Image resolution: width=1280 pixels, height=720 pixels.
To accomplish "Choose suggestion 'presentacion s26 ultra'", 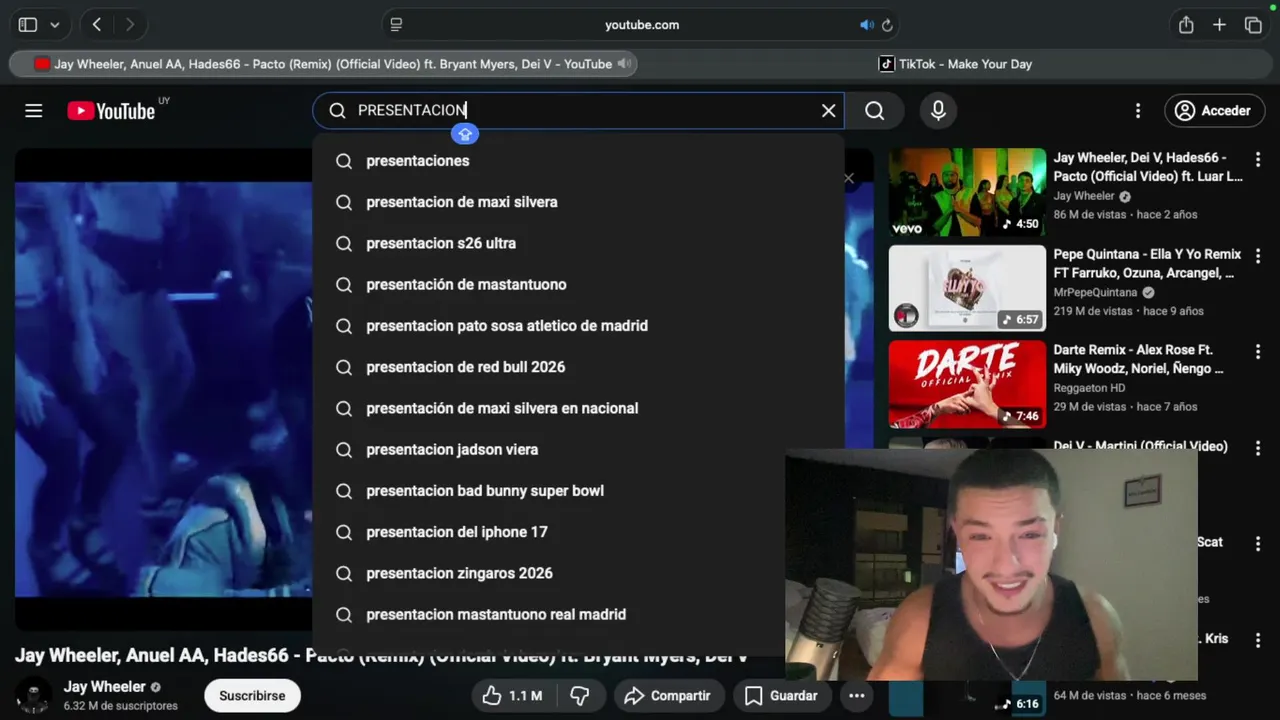I will click(578, 243).
